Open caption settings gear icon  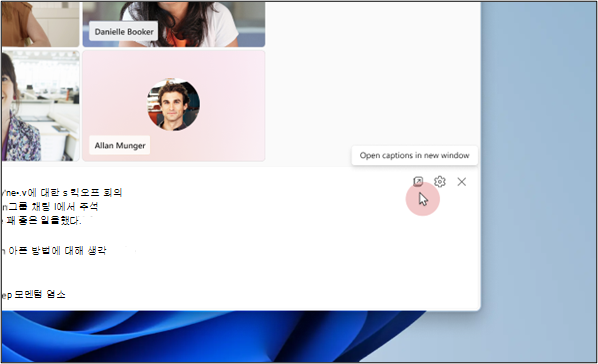[x=440, y=182]
